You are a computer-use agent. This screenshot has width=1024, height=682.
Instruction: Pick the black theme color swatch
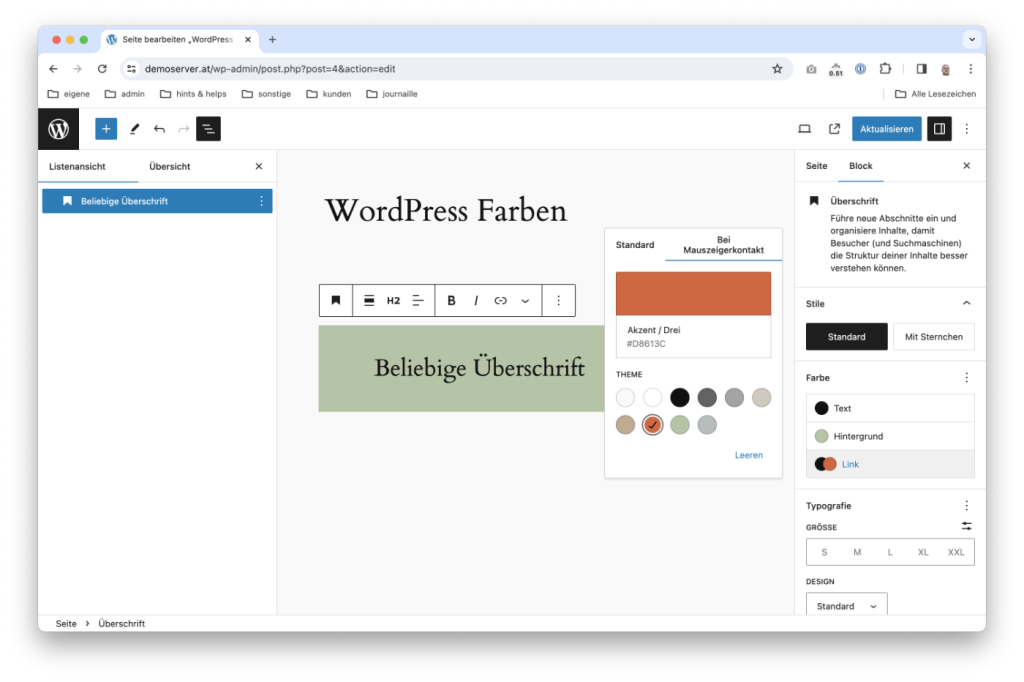[x=679, y=397]
